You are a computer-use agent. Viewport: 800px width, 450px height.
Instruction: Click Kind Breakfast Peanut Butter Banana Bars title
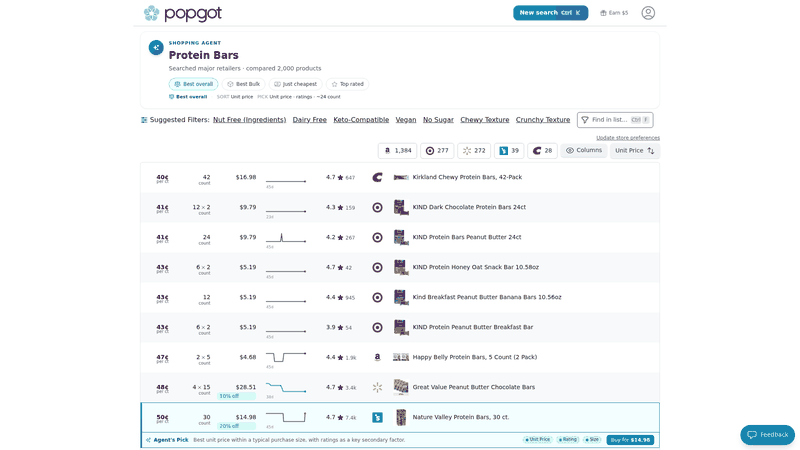coord(487,297)
